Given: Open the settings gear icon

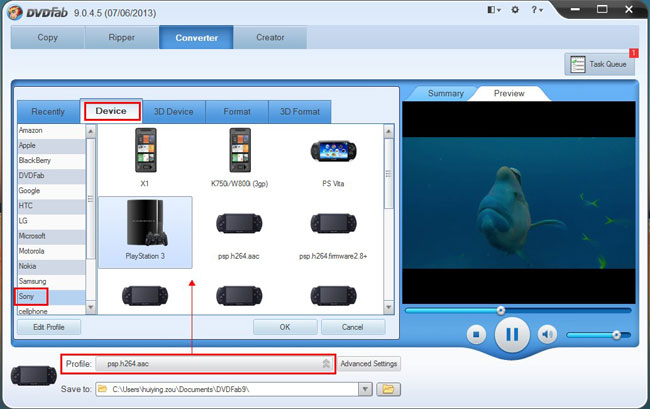Looking at the screenshot, I should (515, 10).
